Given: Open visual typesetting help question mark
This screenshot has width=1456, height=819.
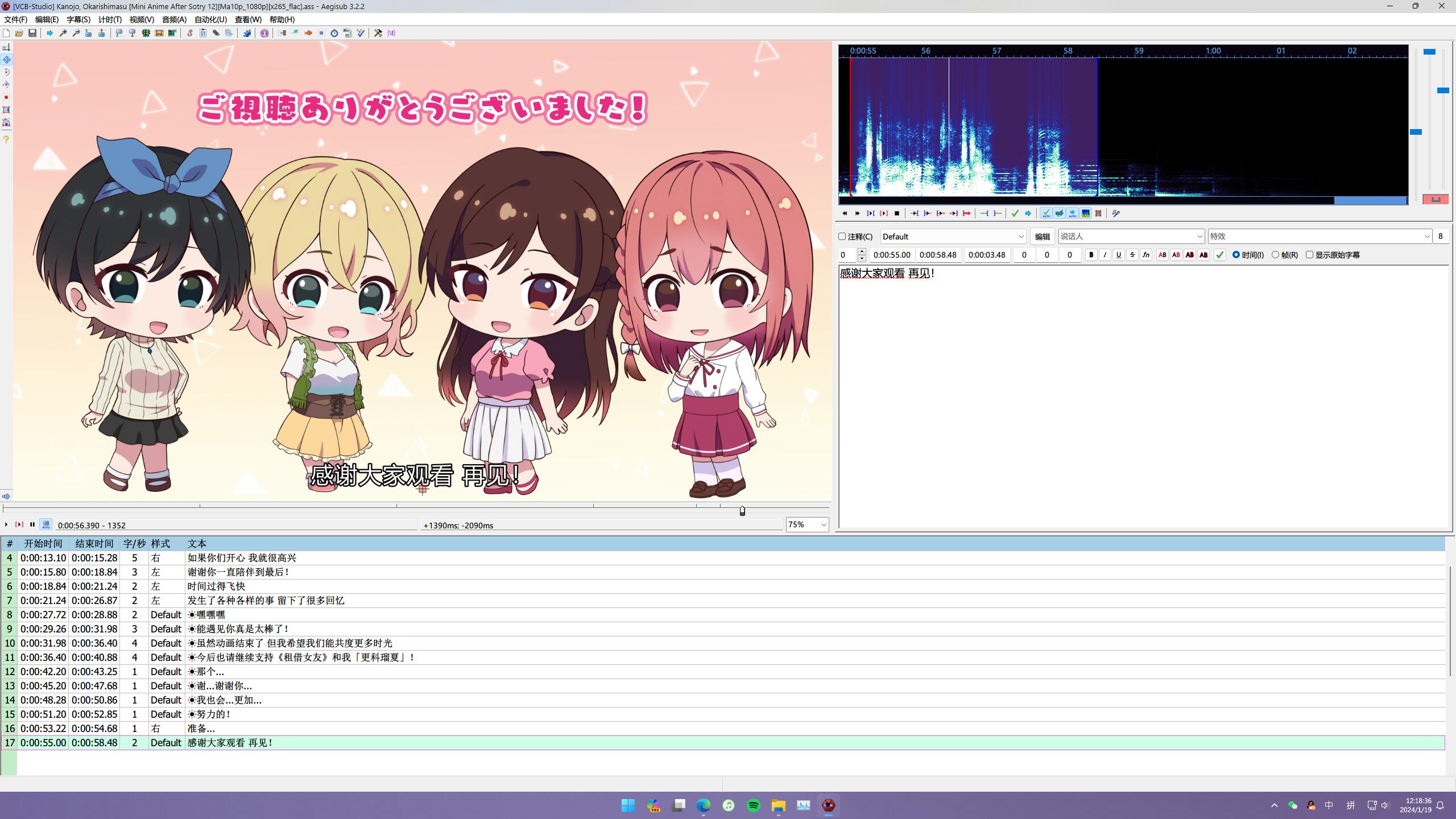Looking at the screenshot, I should (6, 139).
